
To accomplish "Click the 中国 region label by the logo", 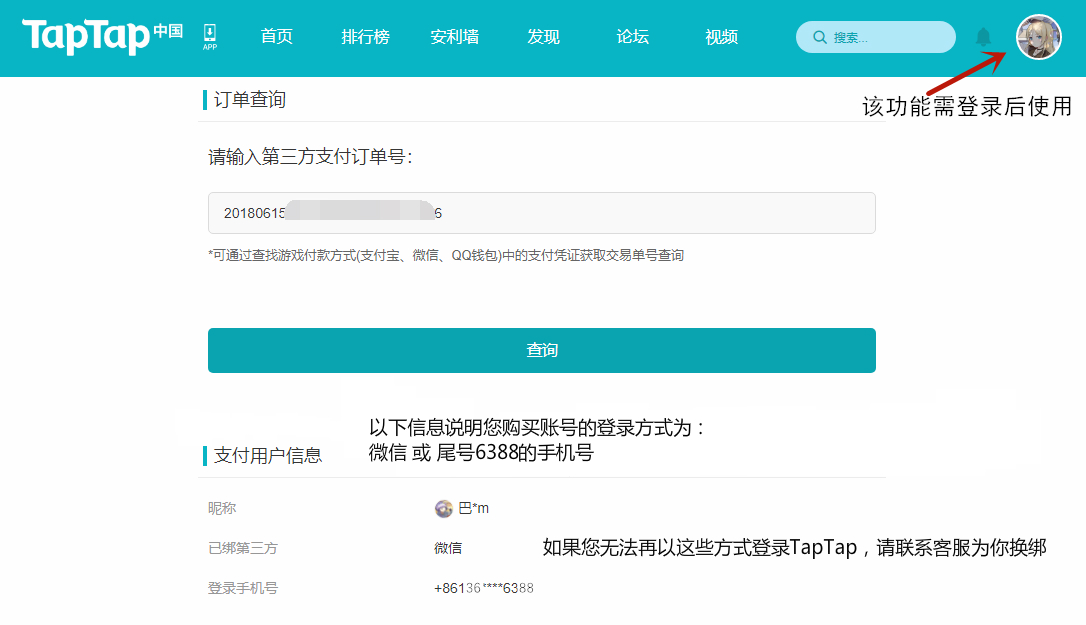I will pos(168,31).
